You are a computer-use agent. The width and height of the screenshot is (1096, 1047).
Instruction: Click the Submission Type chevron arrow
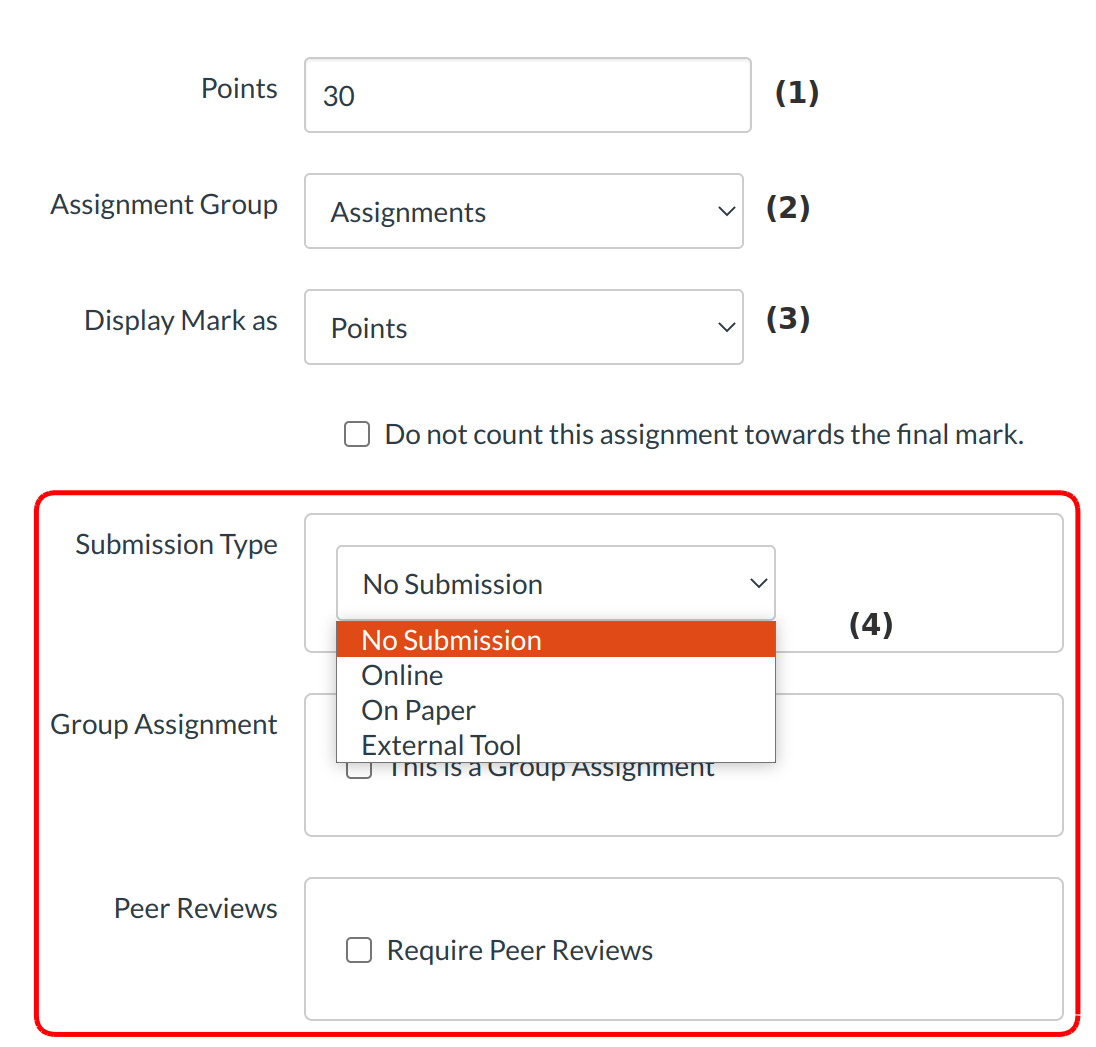click(x=759, y=583)
